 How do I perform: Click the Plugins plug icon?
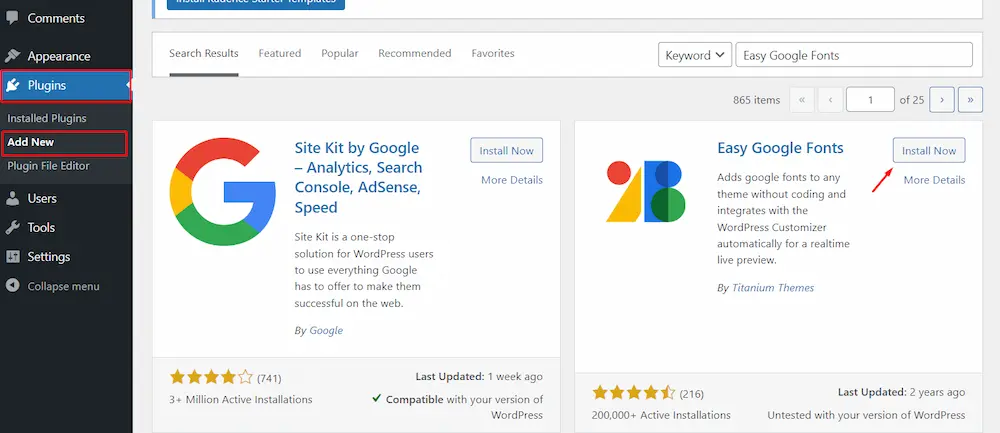[12, 85]
